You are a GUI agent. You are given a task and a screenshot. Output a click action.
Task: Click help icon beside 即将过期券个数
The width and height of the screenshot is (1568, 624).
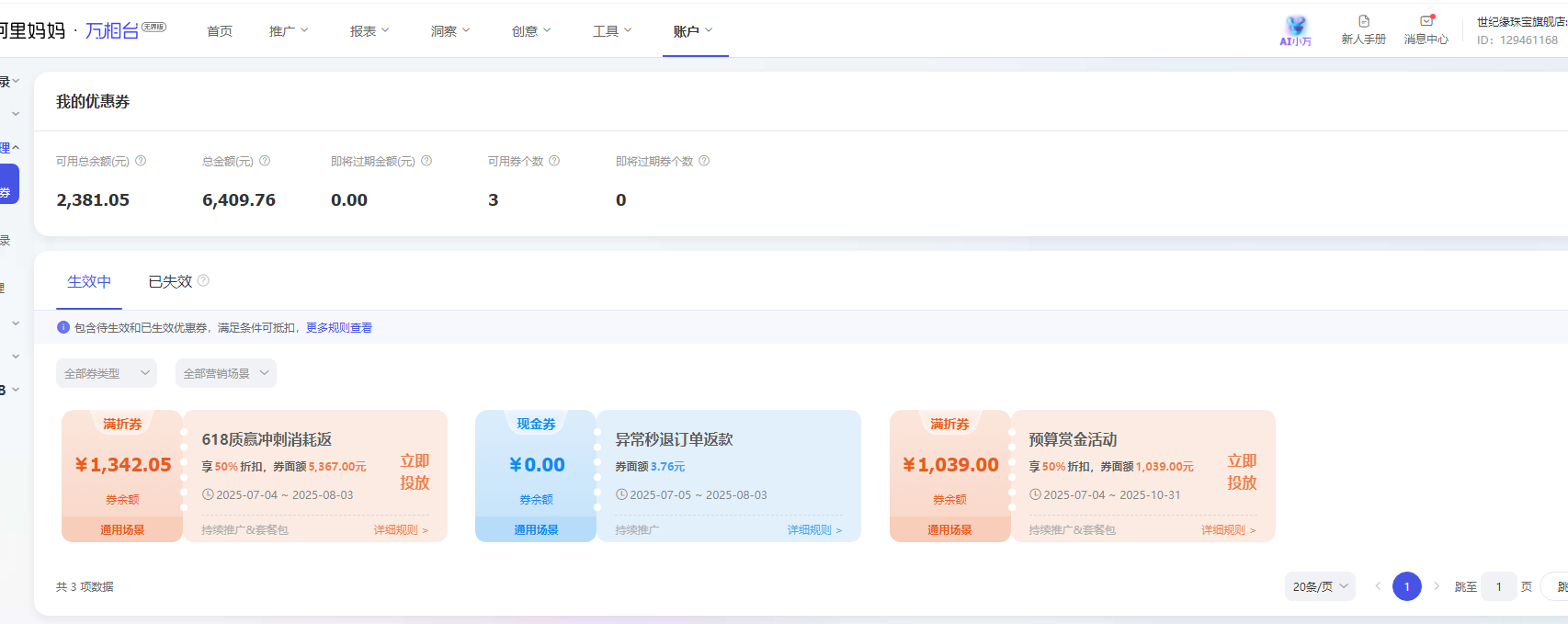tap(704, 161)
